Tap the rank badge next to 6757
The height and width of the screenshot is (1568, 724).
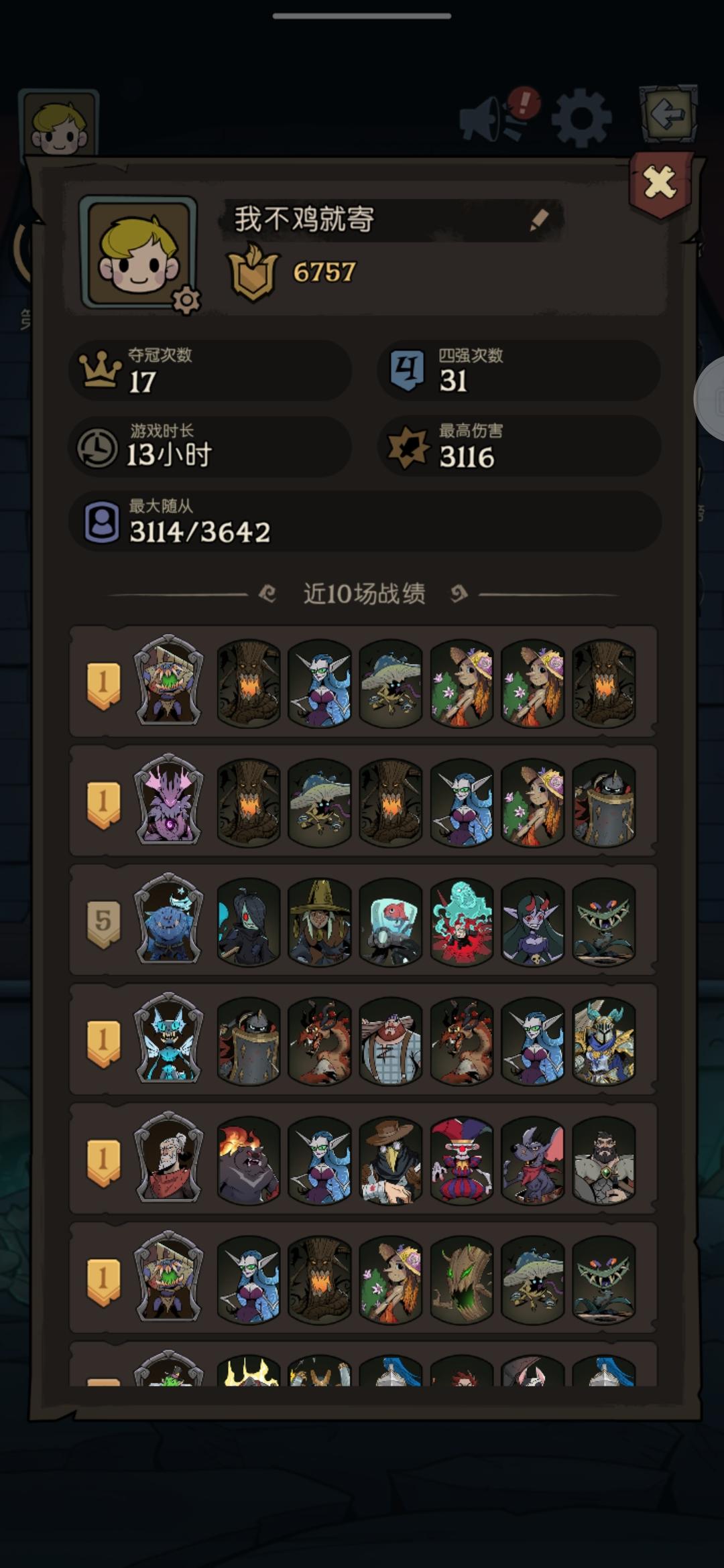click(253, 272)
